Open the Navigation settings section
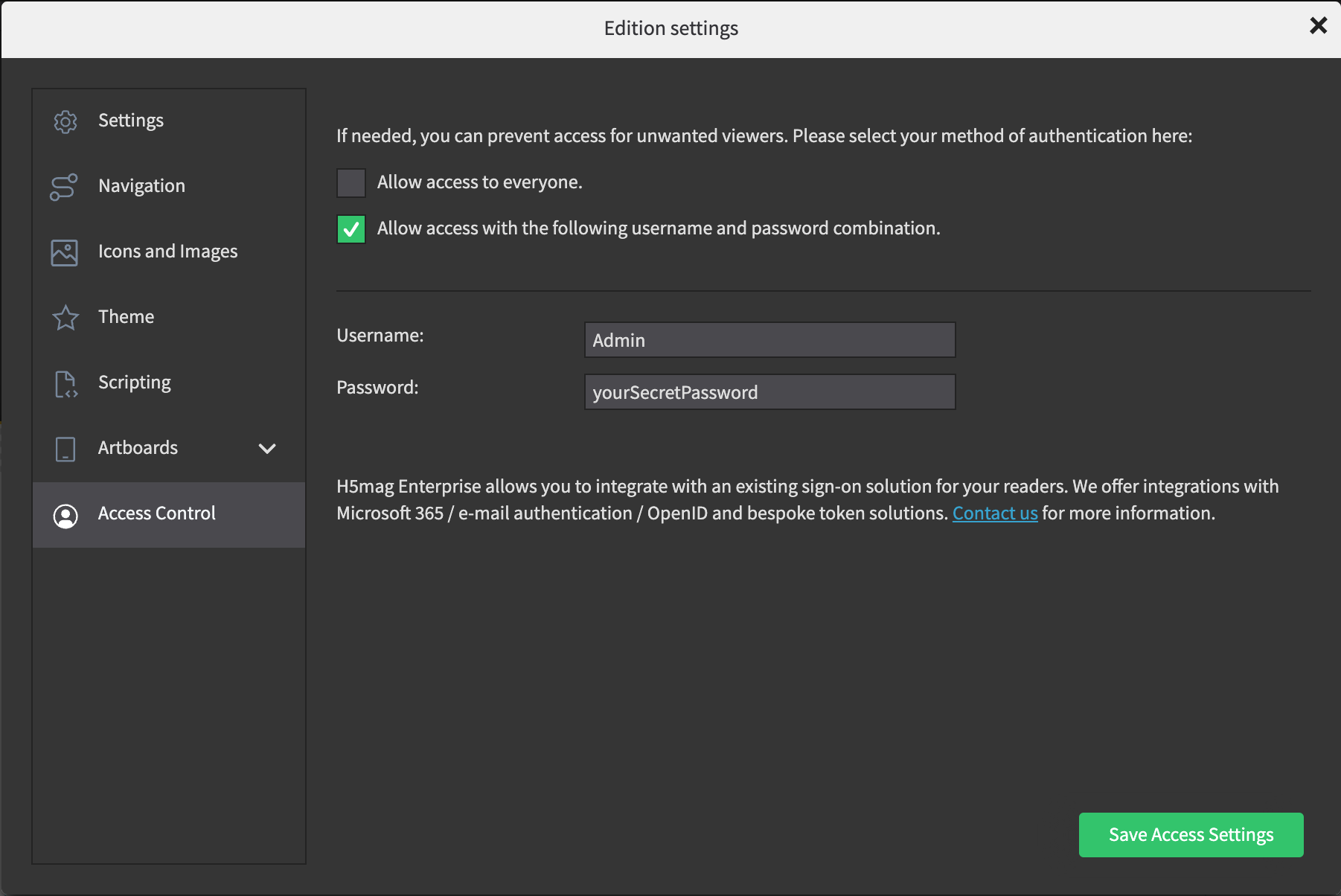Viewport: 1341px width, 896px height. click(141, 186)
